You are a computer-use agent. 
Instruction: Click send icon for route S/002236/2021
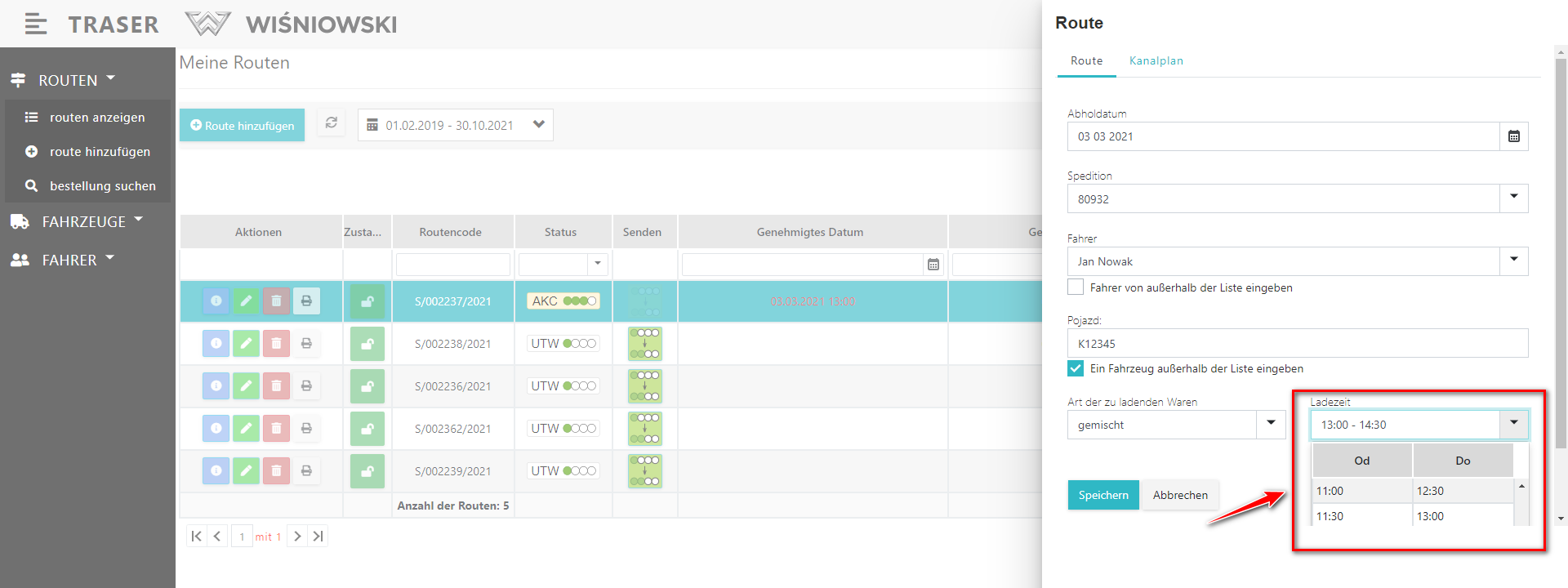644,386
